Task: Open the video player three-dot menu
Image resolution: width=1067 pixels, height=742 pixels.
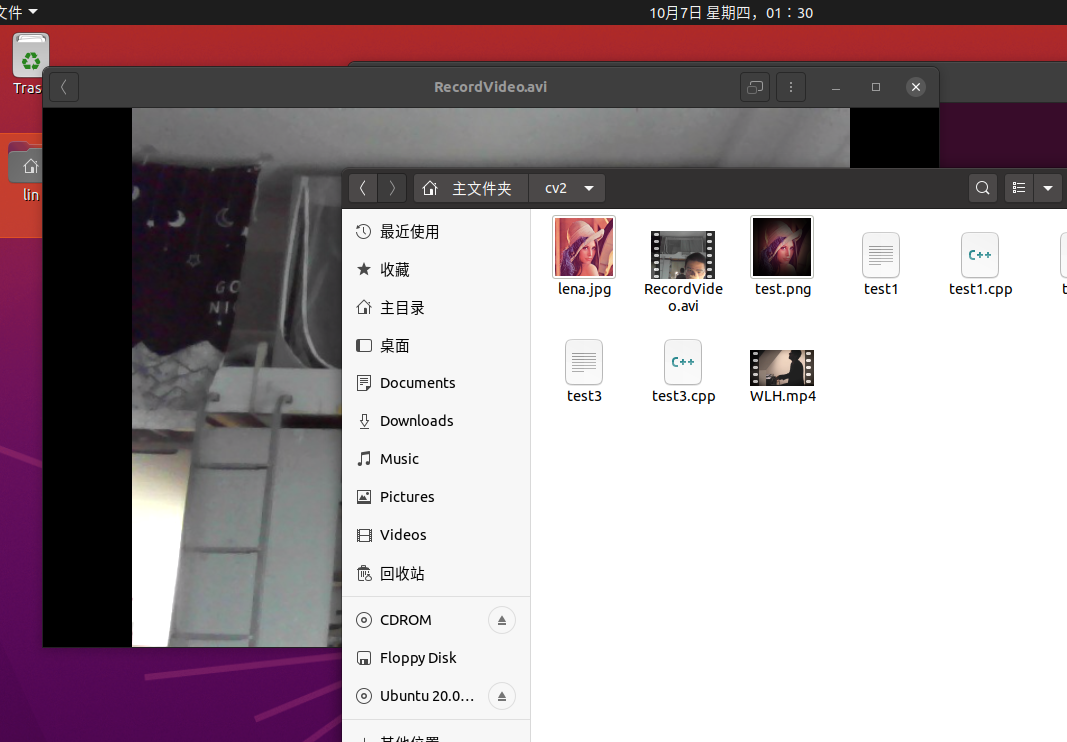Action: (x=791, y=87)
